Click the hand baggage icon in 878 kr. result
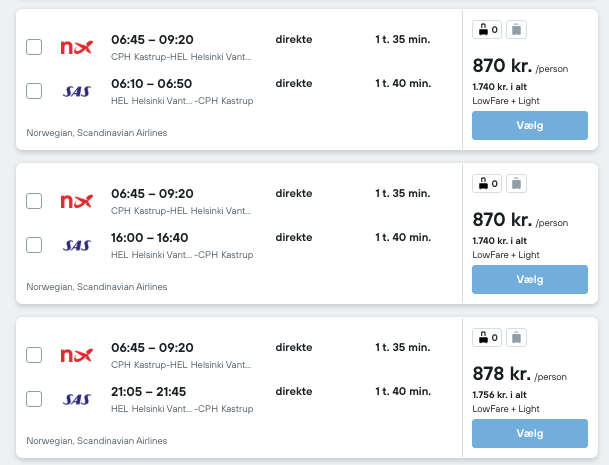This screenshot has width=609, height=465. click(487, 337)
